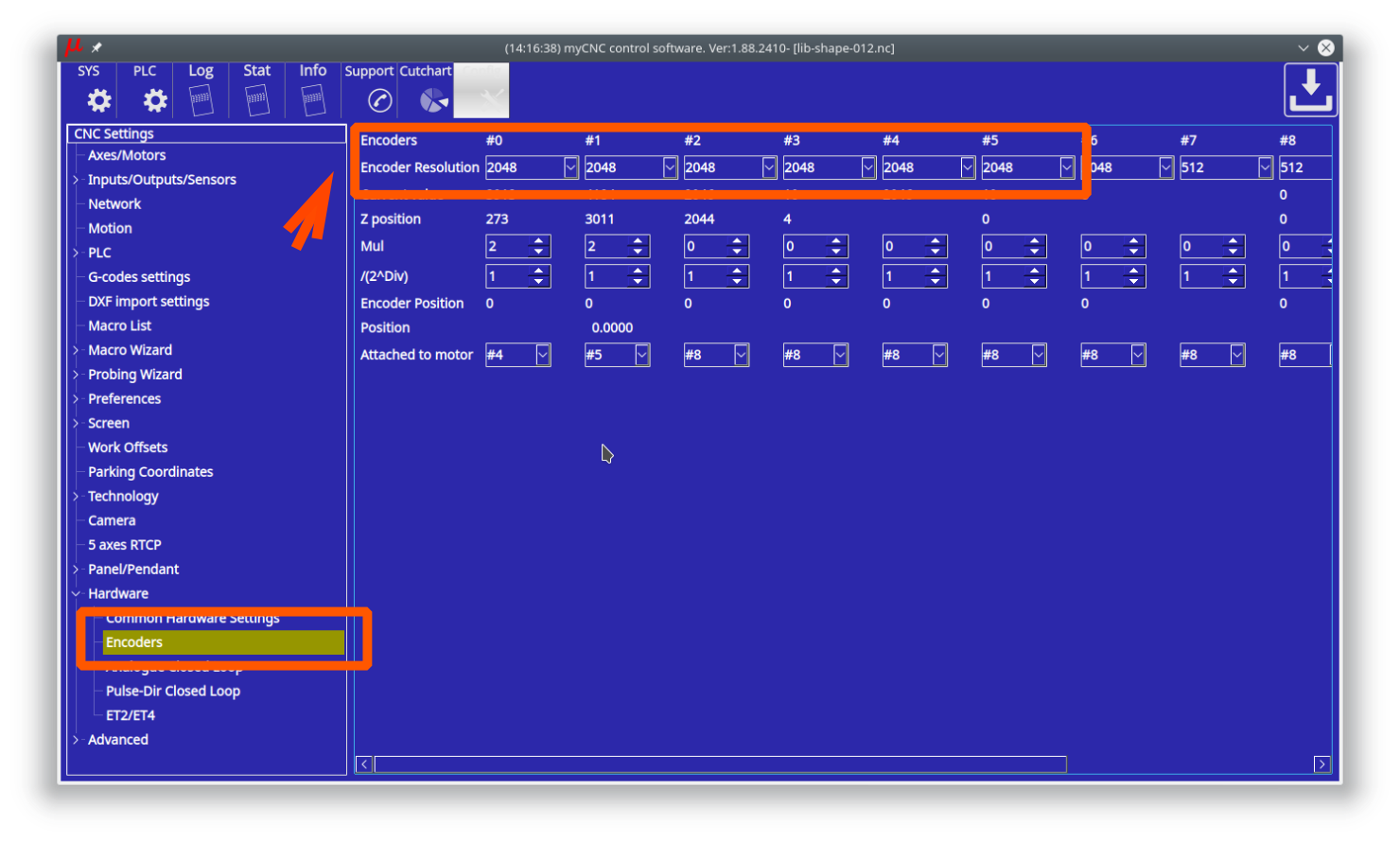The image size is (1400, 842).
Task: Select the Network settings entry
Action: pyautogui.click(x=114, y=204)
